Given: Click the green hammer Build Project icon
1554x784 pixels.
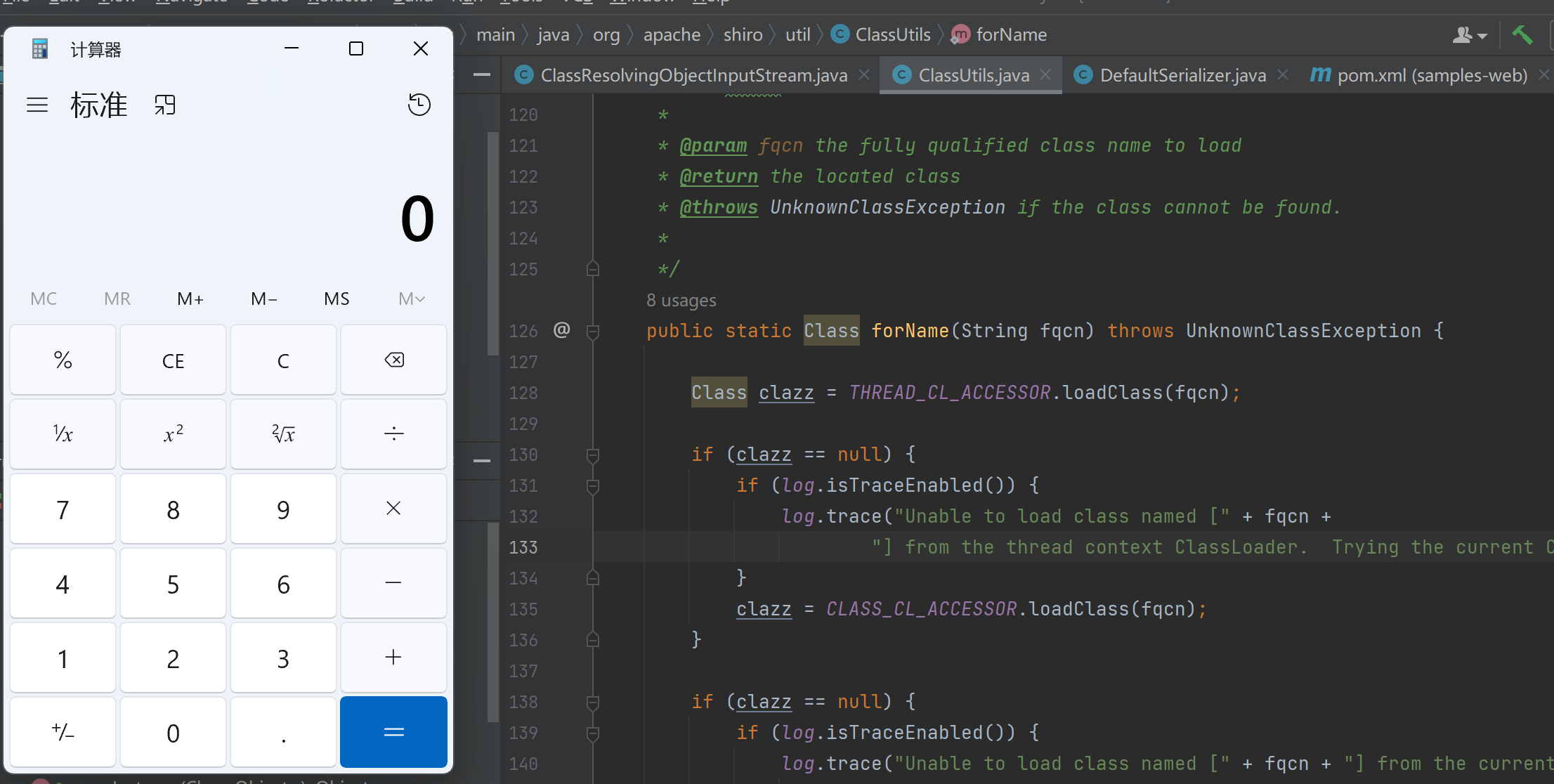Looking at the screenshot, I should 1522,34.
